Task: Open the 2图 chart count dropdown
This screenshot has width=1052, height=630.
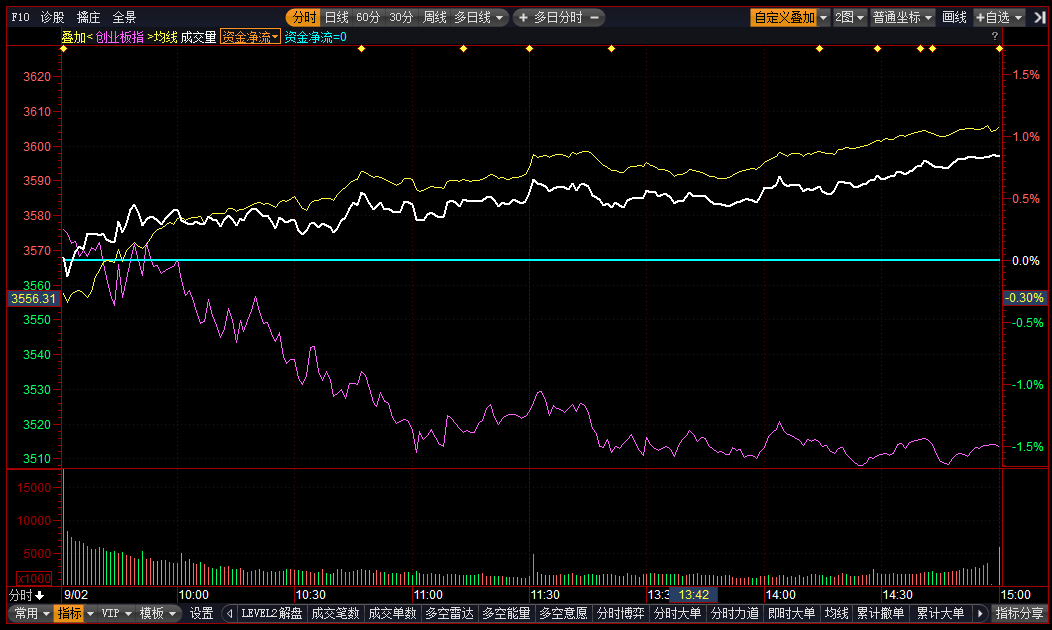Action: (x=850, y=17)
